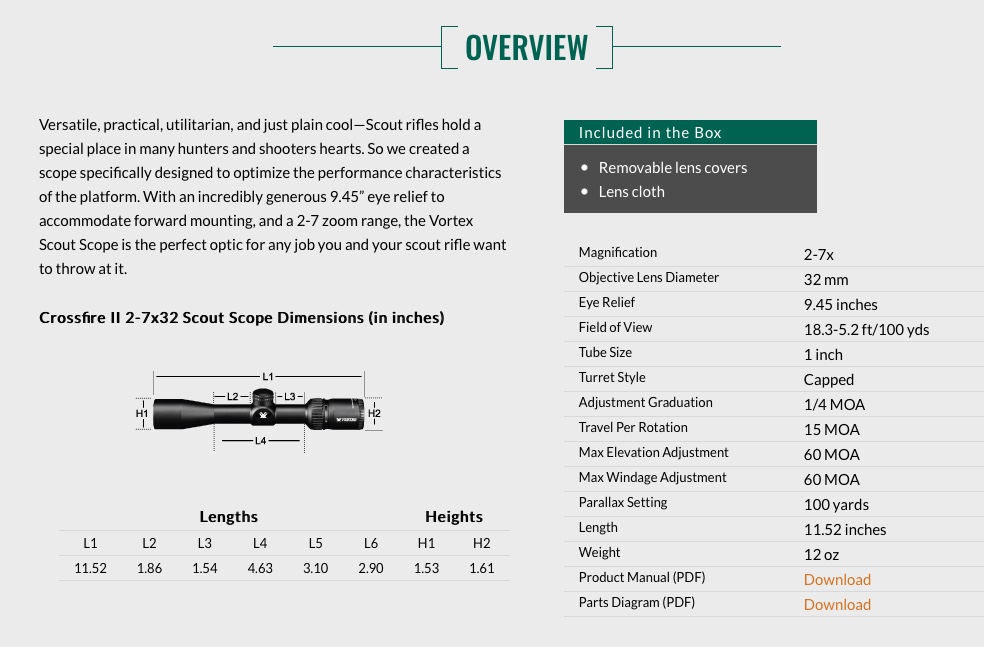The height and width of the screenshot is (647, 984).
Task: Click the '15 MOA' value
Action: [x=832, y=430]
